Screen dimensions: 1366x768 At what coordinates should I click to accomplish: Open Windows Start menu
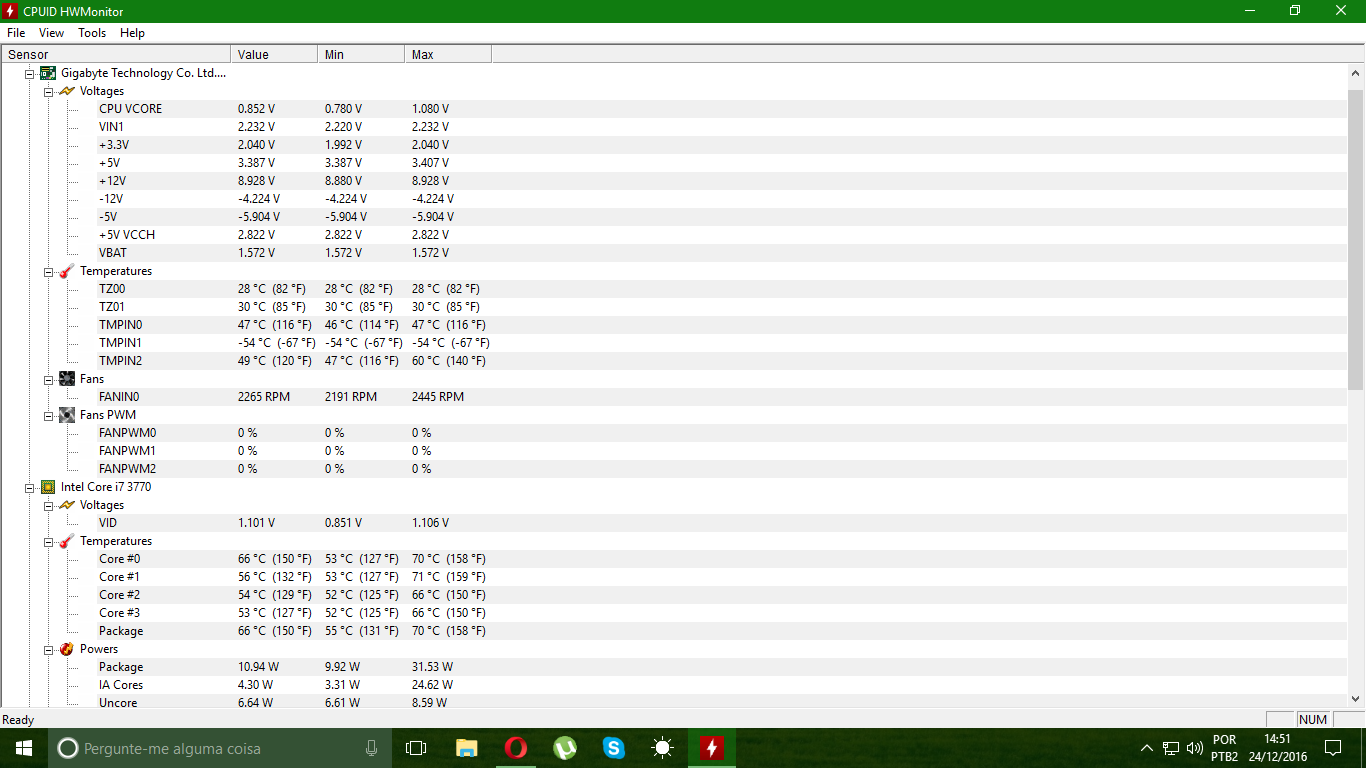(x=24, y=748)
